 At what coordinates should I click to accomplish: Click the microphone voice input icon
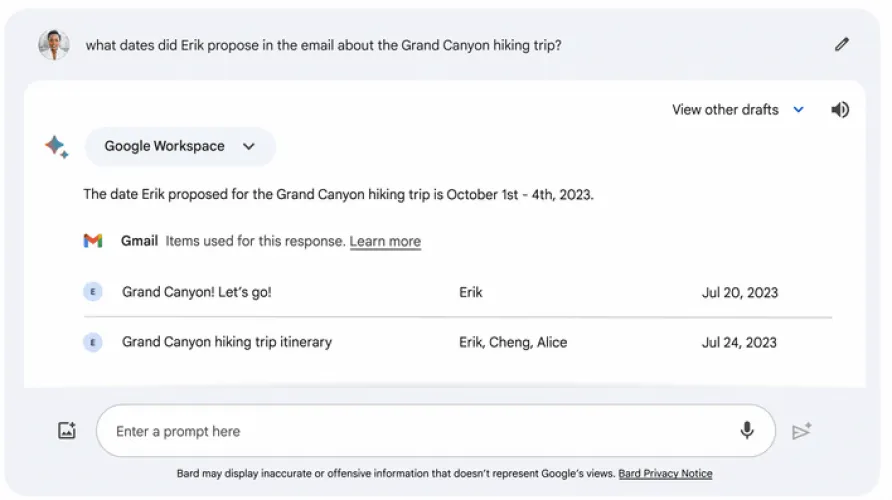pyautogui.click(x=747, y=431)
